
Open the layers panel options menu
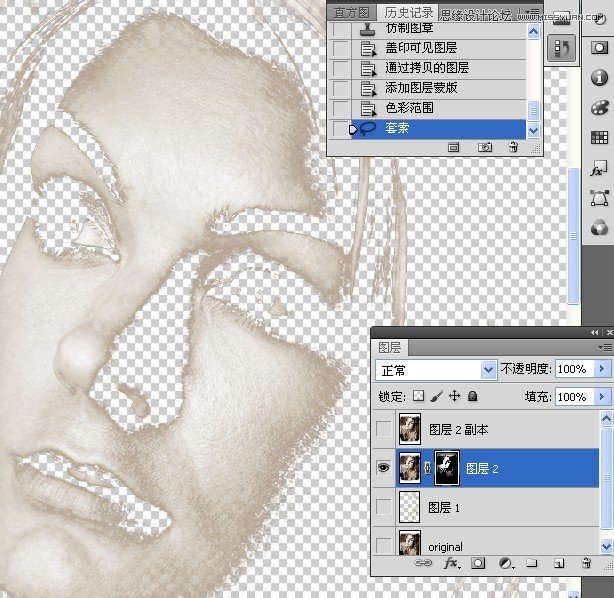tap(605, 347)
